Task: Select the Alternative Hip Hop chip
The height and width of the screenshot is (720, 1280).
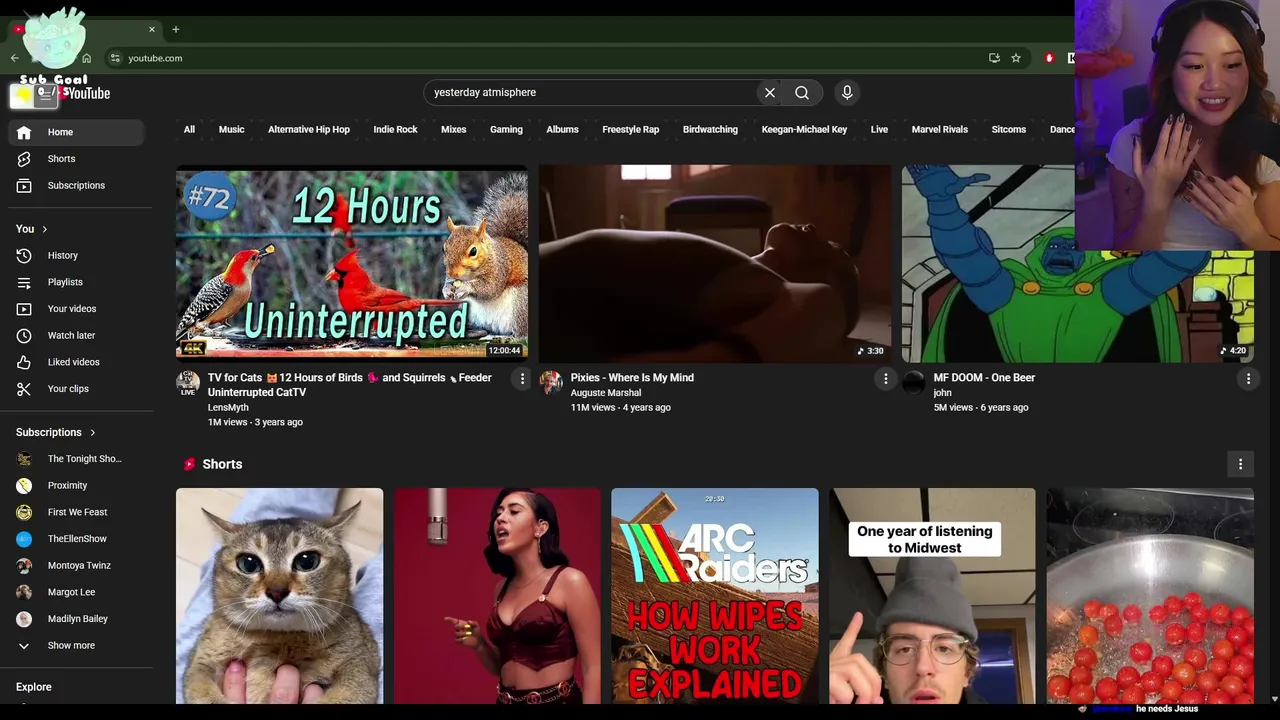Action: tap(309, 129)
